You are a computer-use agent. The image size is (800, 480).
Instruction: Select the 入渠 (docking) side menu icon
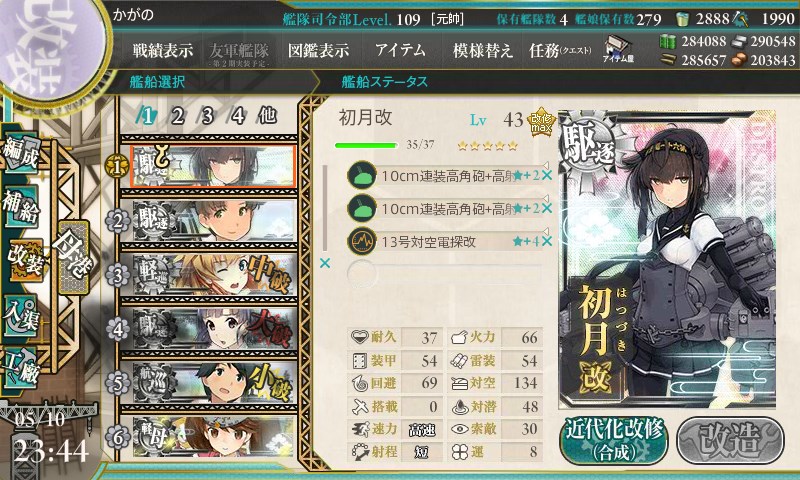pyautogui.click(x=20, y=316)
